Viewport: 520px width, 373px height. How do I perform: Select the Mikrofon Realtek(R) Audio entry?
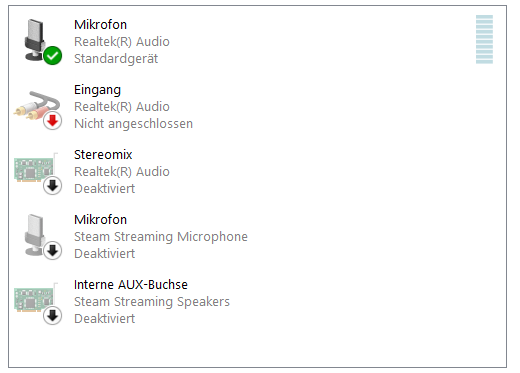tap(257, 42)
